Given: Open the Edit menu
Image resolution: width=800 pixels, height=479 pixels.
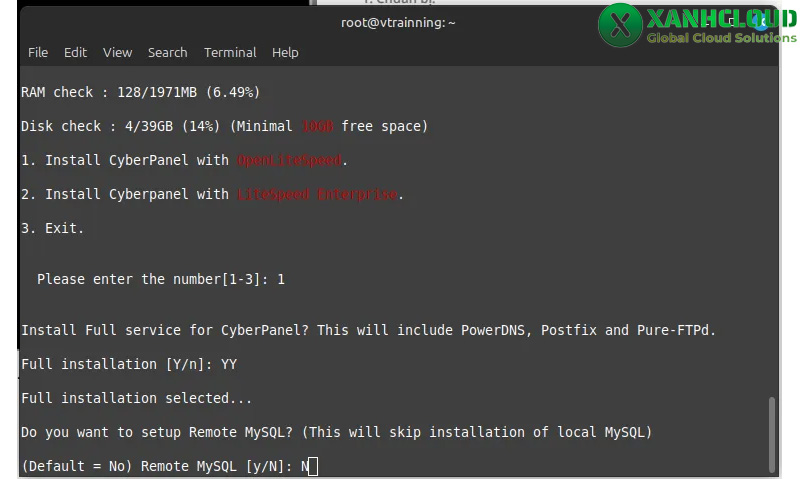Looking at the screenshot, I should pyautogui.click(x=75, y=53).
